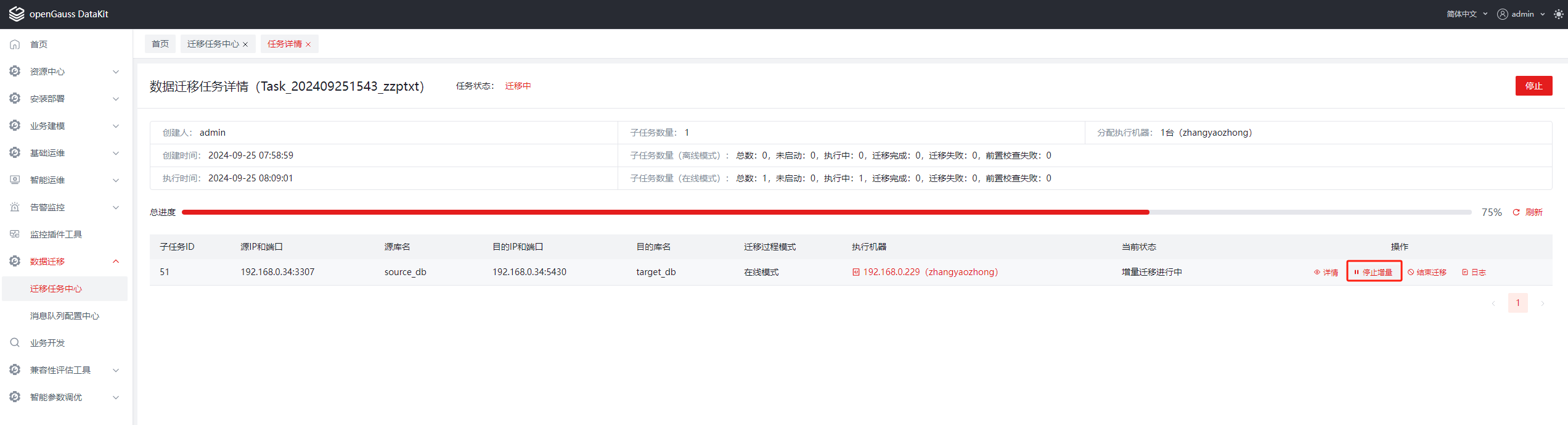Switch to the 迁移任务中心 tab
The height and width of the screenshot is (425, 1568).
pyautogui.click(x=213, y=44)
